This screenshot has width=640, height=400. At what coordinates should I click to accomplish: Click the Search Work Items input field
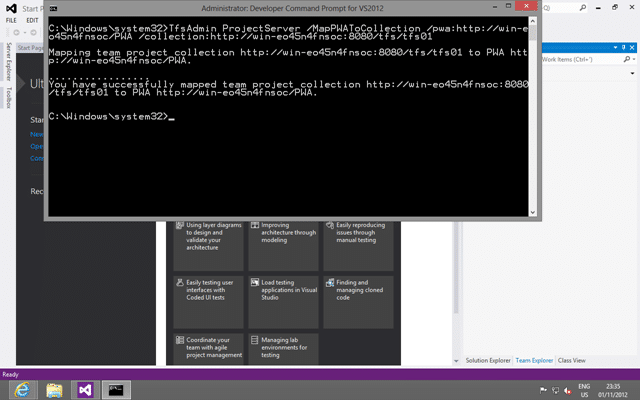(582, 60)
